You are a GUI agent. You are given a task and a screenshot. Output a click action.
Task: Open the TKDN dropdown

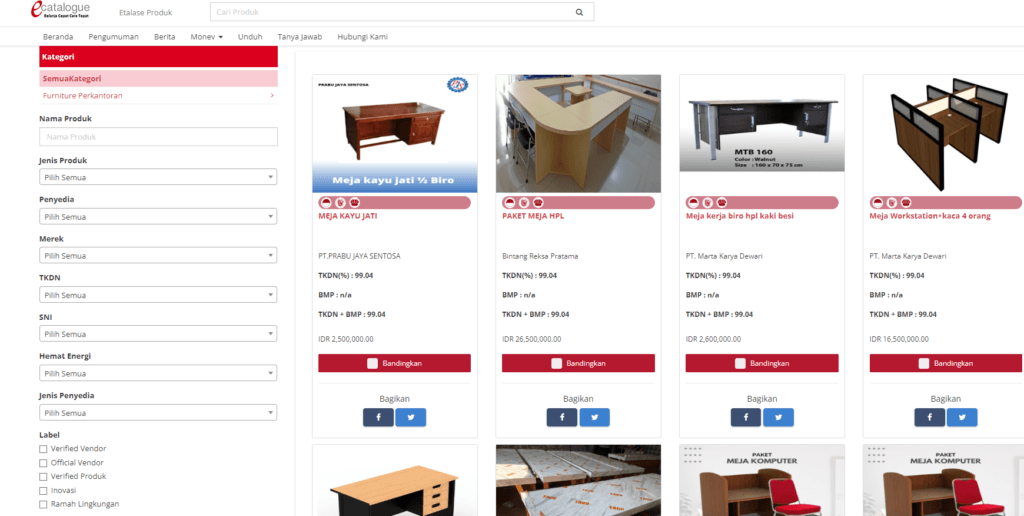pyautogui.click(x=158, y=295)
